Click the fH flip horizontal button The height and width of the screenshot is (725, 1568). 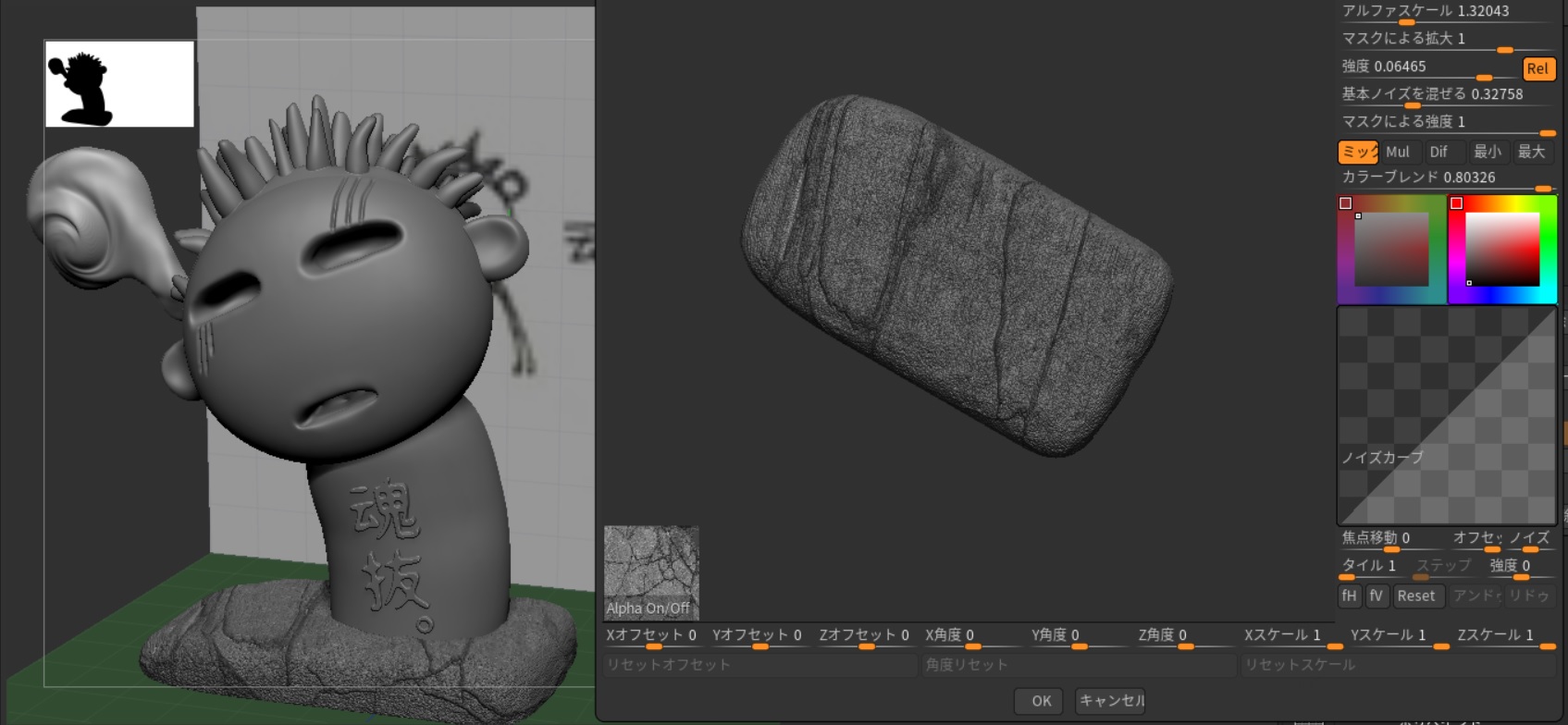pyautogui.click(x=1350, y=596)
